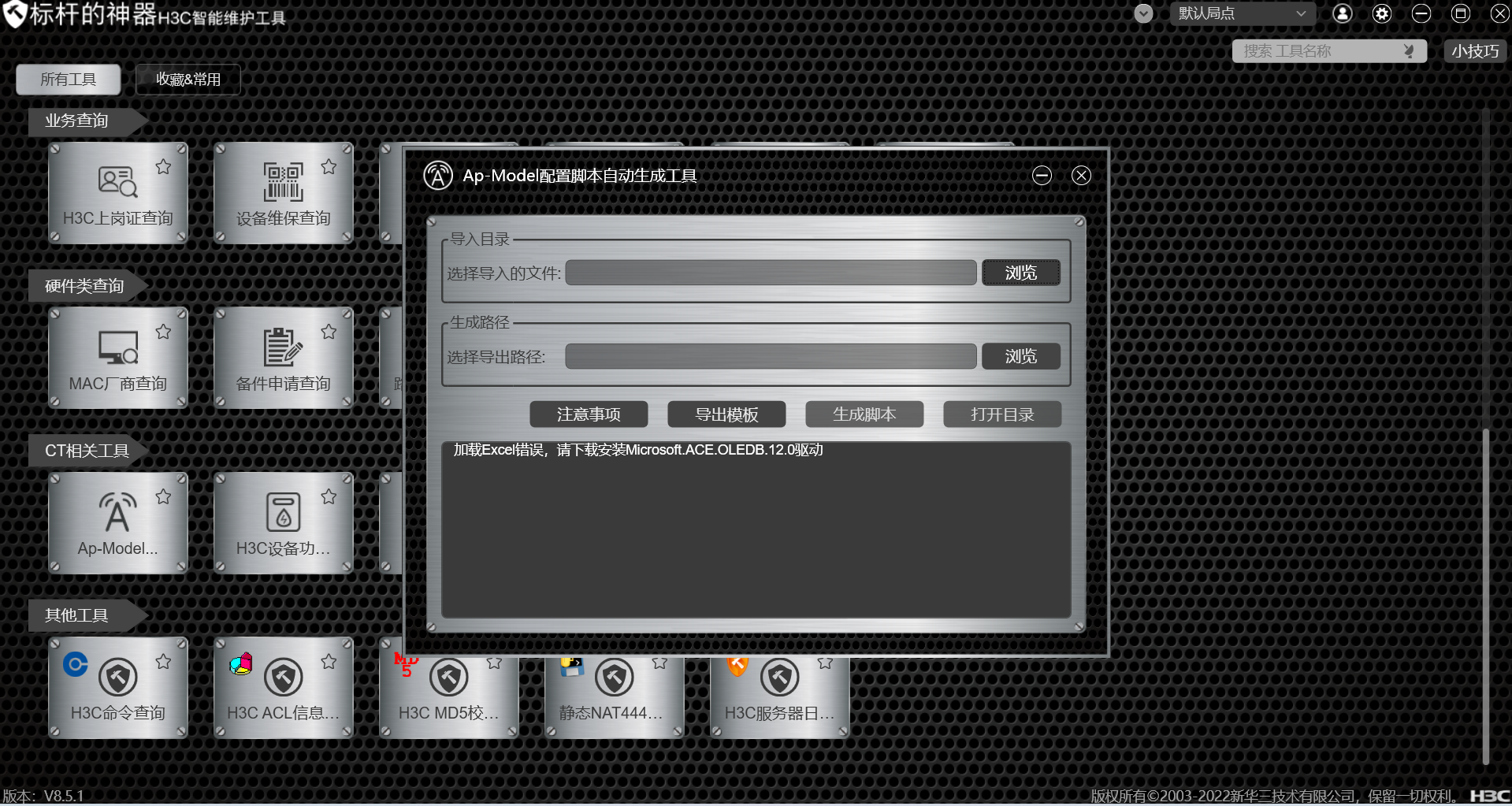
Task: Toggle favorite star on H3C MD5校… tile
Action: coord(494,663)
